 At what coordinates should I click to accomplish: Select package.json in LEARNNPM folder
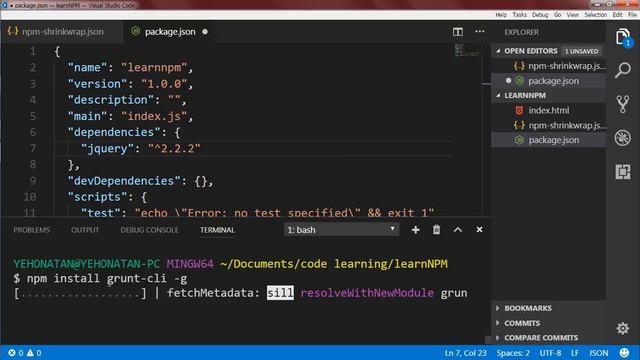pos(549,140)
